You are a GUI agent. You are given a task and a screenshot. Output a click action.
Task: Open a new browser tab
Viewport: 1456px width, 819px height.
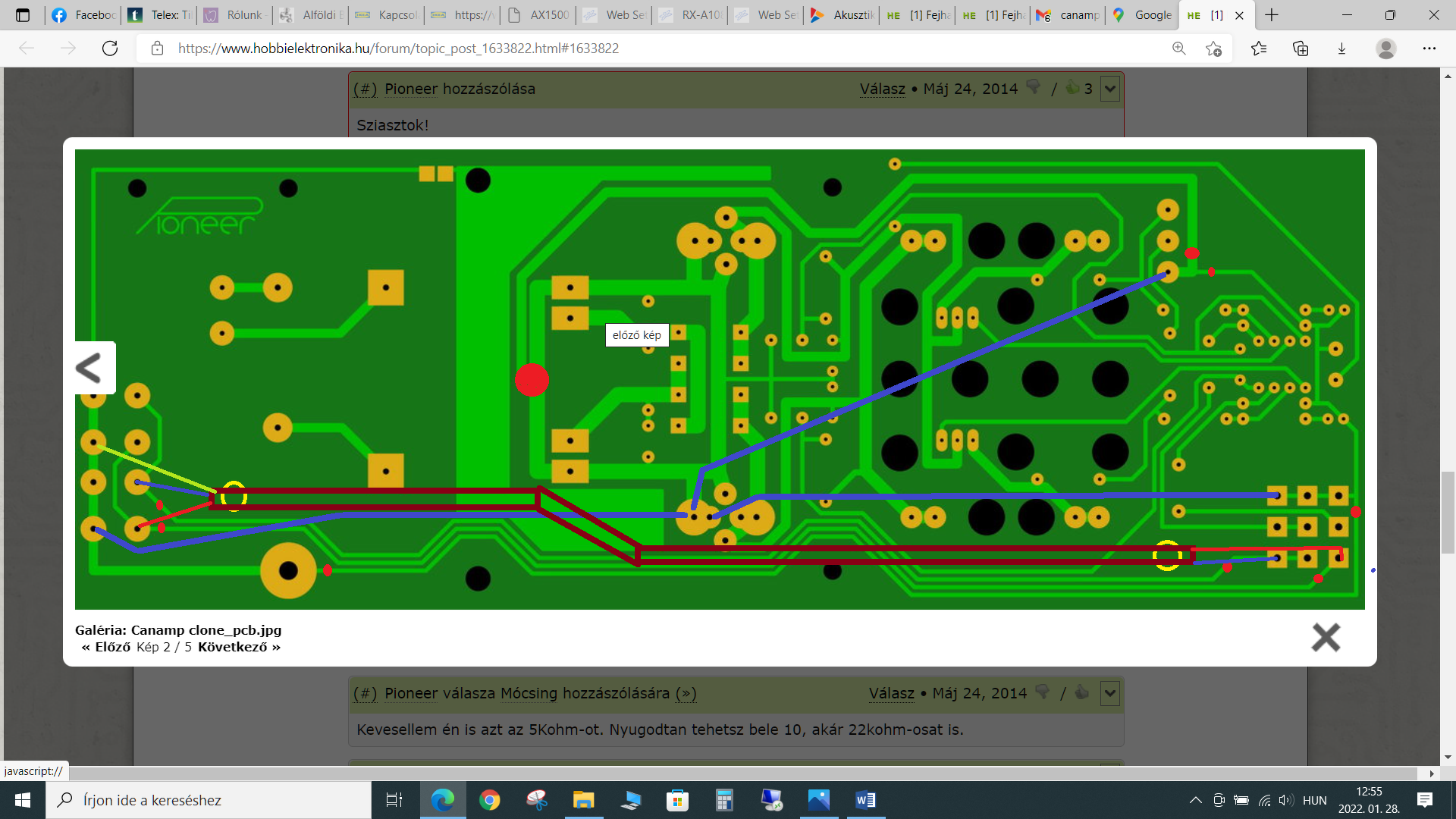pyautogui.click(x=1272, y=15)
